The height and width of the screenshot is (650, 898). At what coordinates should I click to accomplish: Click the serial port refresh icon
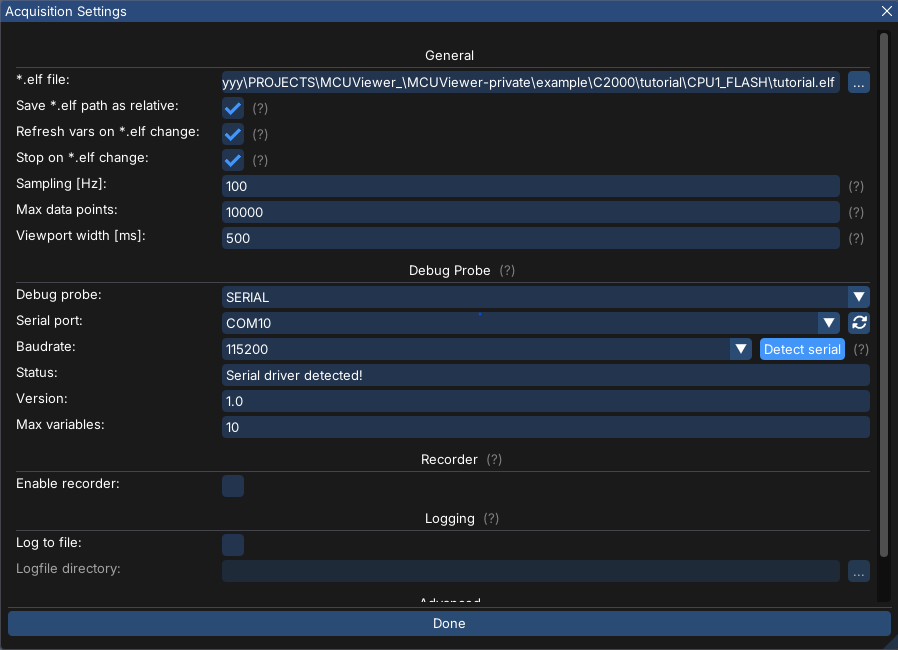(x=859, y=323)
